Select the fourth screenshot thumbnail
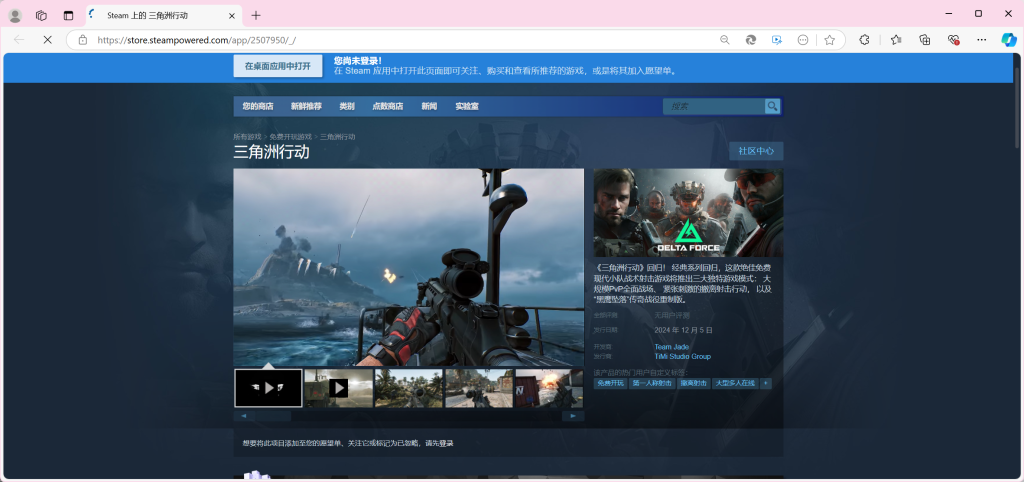The height and width of the screenshot is (482, 1024). click(x=479, y=388)
